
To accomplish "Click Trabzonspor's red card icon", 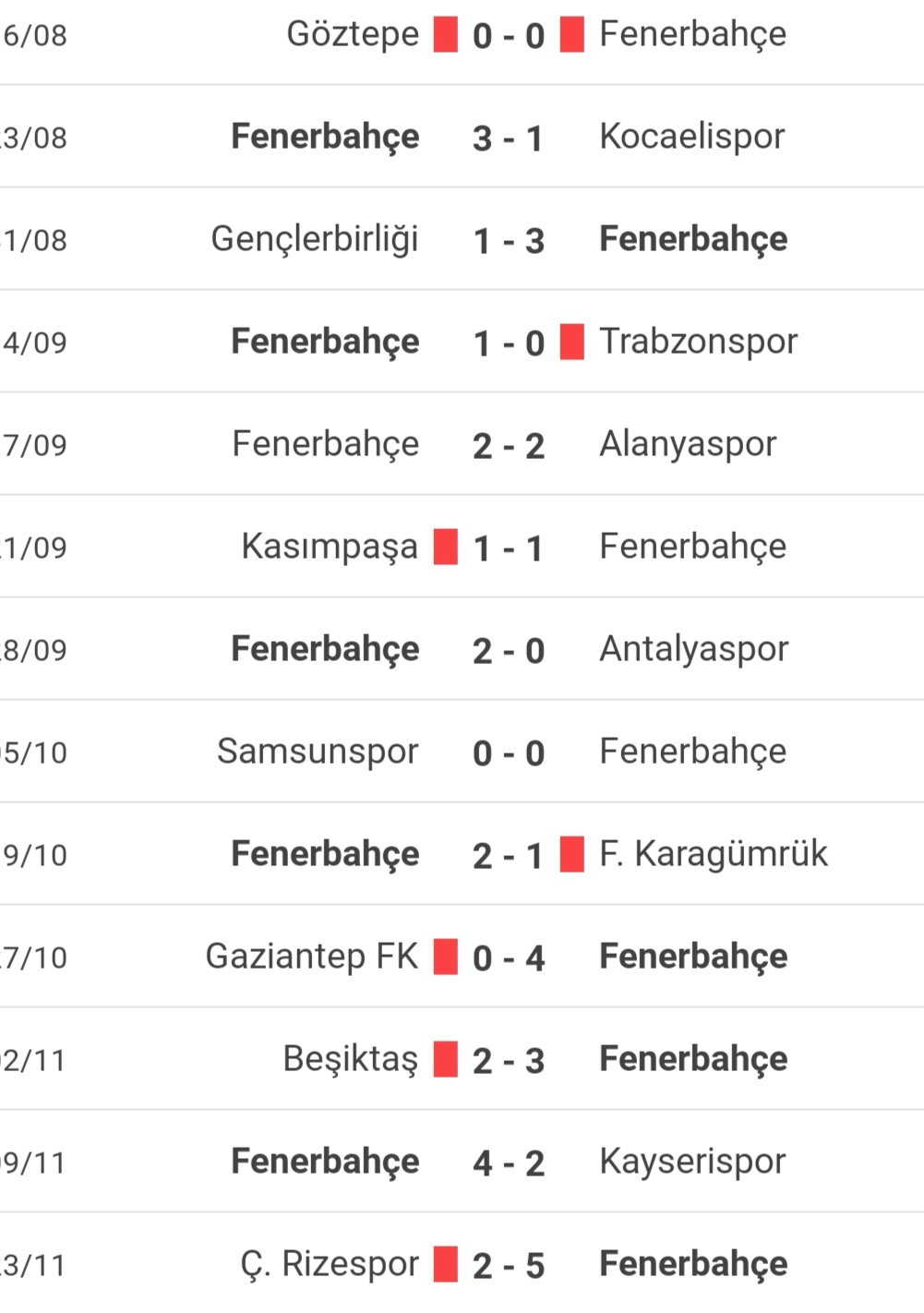I will click(x=572, y=343).
